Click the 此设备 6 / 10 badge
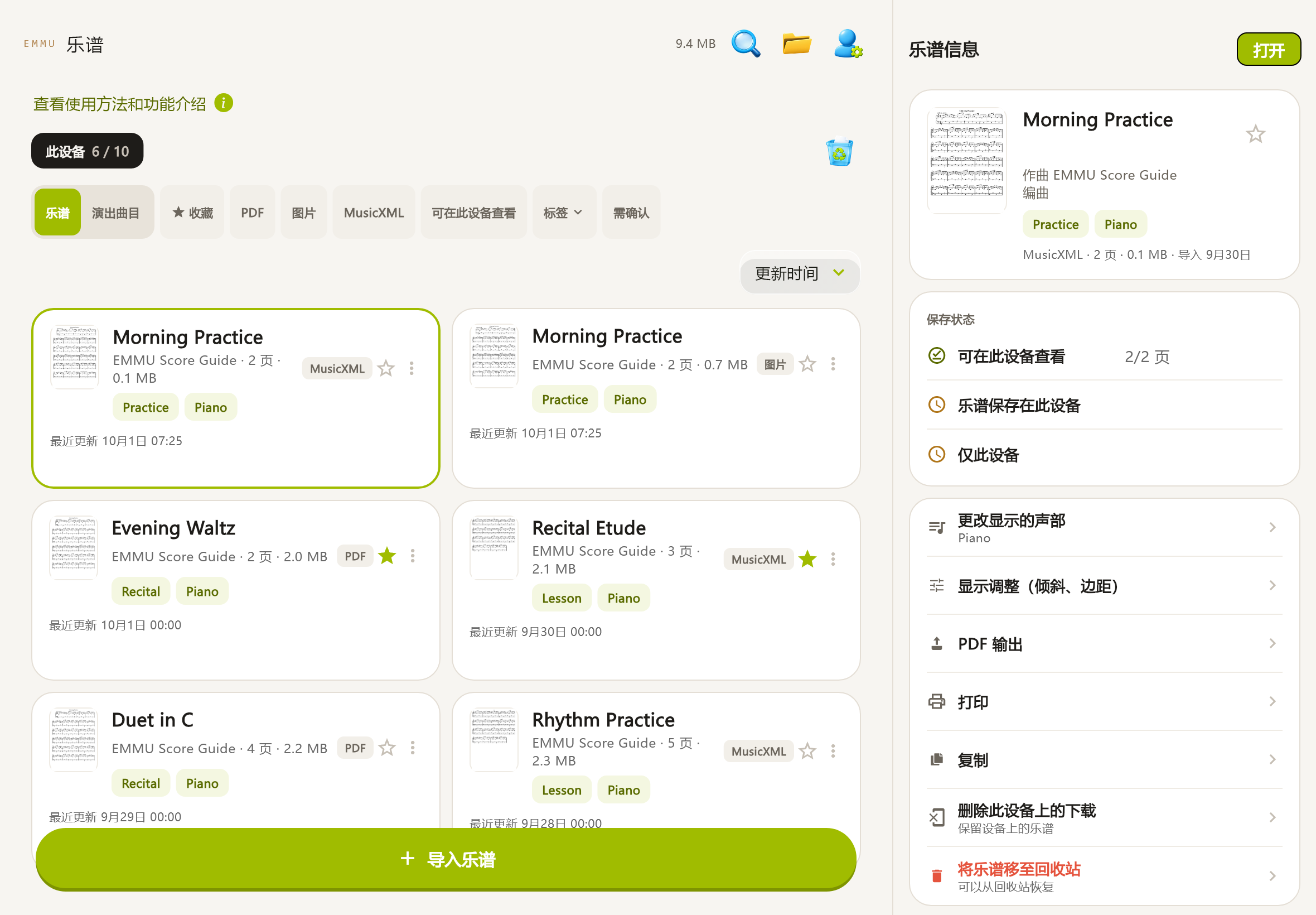The image size is (1316, 915). pyautogui.click(x=87, y=151)
